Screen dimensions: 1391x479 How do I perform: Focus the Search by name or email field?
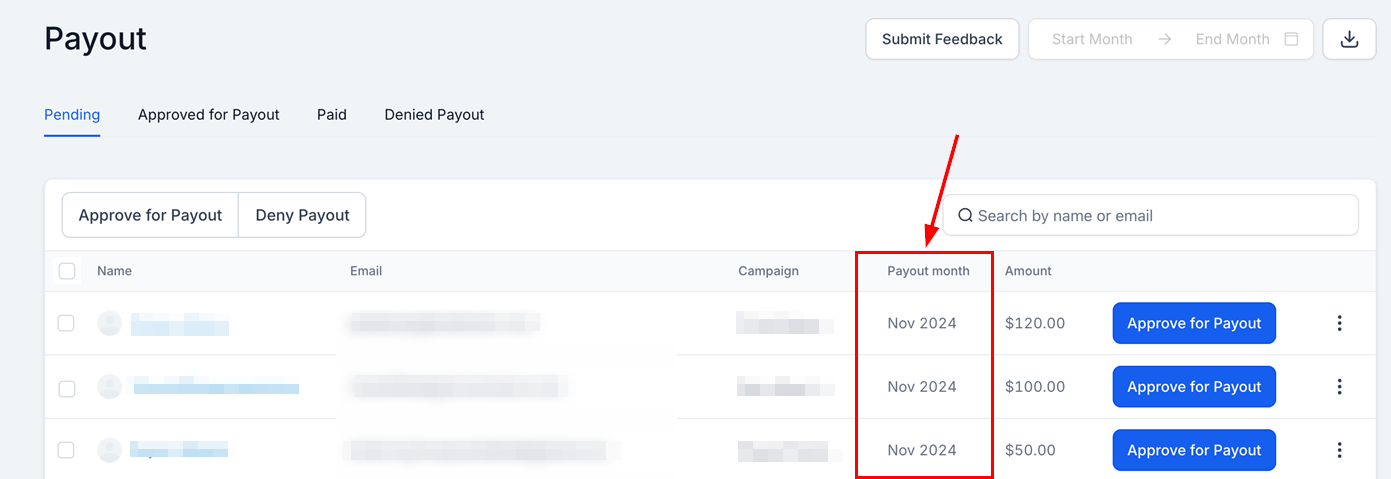[1150, 215]
